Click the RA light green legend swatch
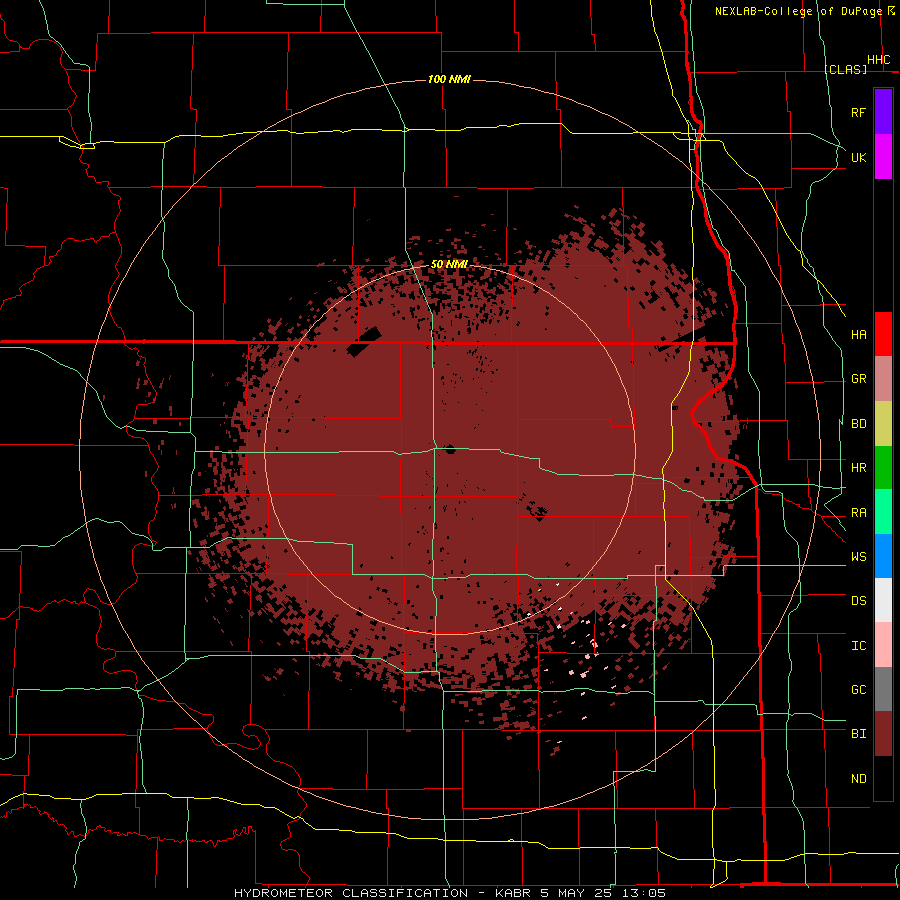Image resolution: width=900 pixels, height=900 pixels. click(883, 512)
